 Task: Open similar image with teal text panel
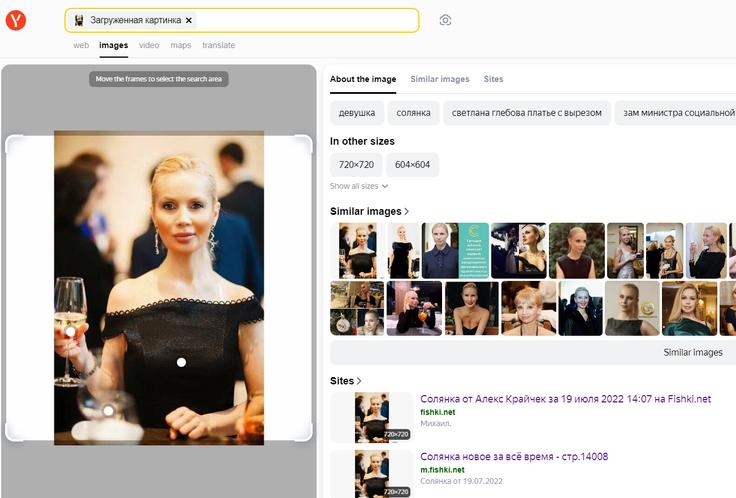455,251
